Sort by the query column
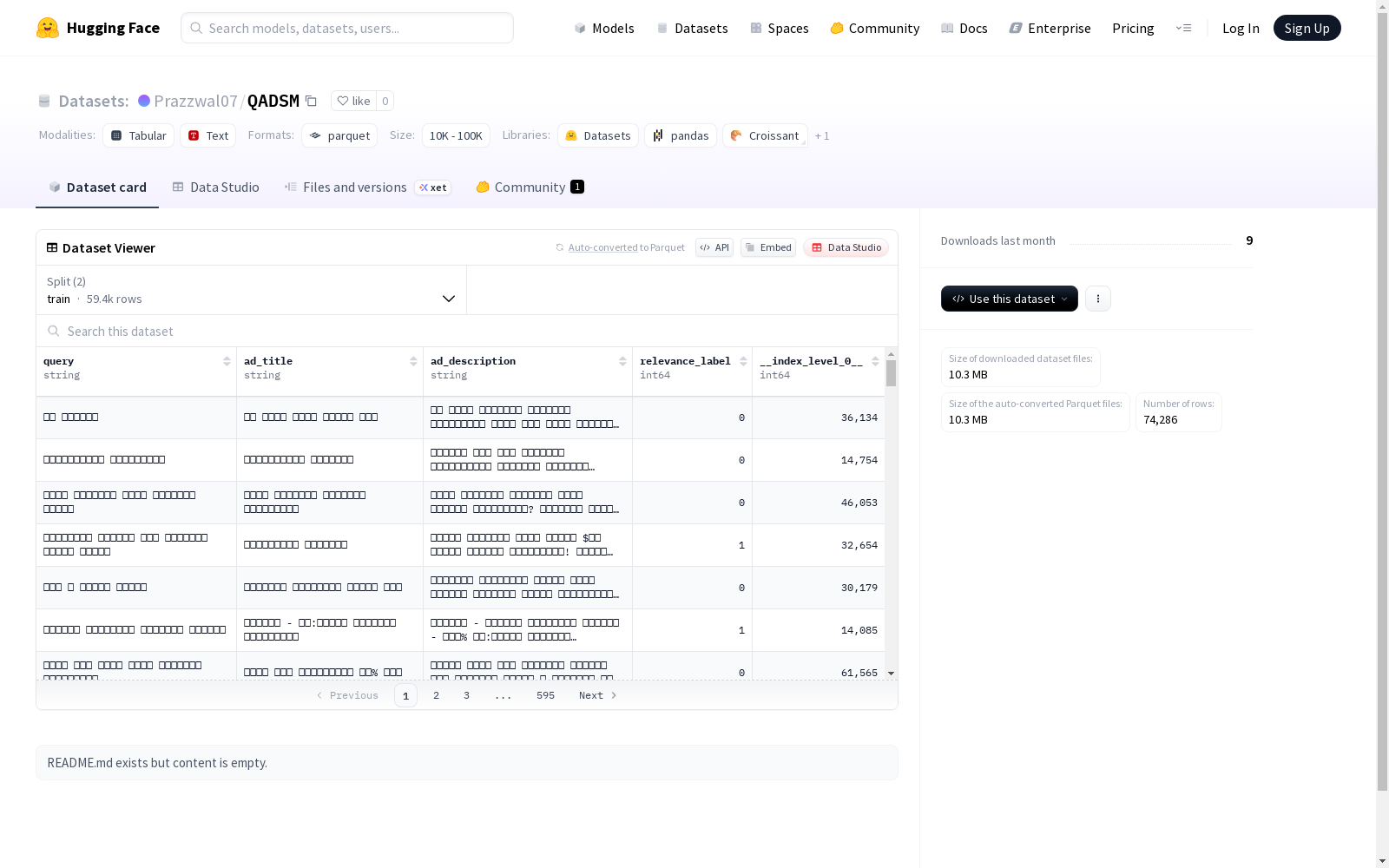 (x=227, y=361)
